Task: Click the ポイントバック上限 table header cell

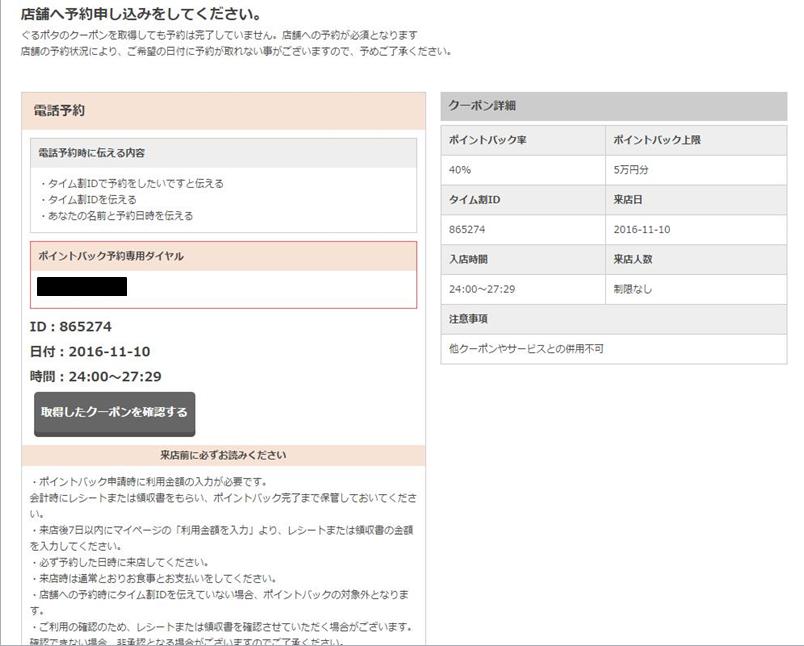Action: click(x=657, y=140)
